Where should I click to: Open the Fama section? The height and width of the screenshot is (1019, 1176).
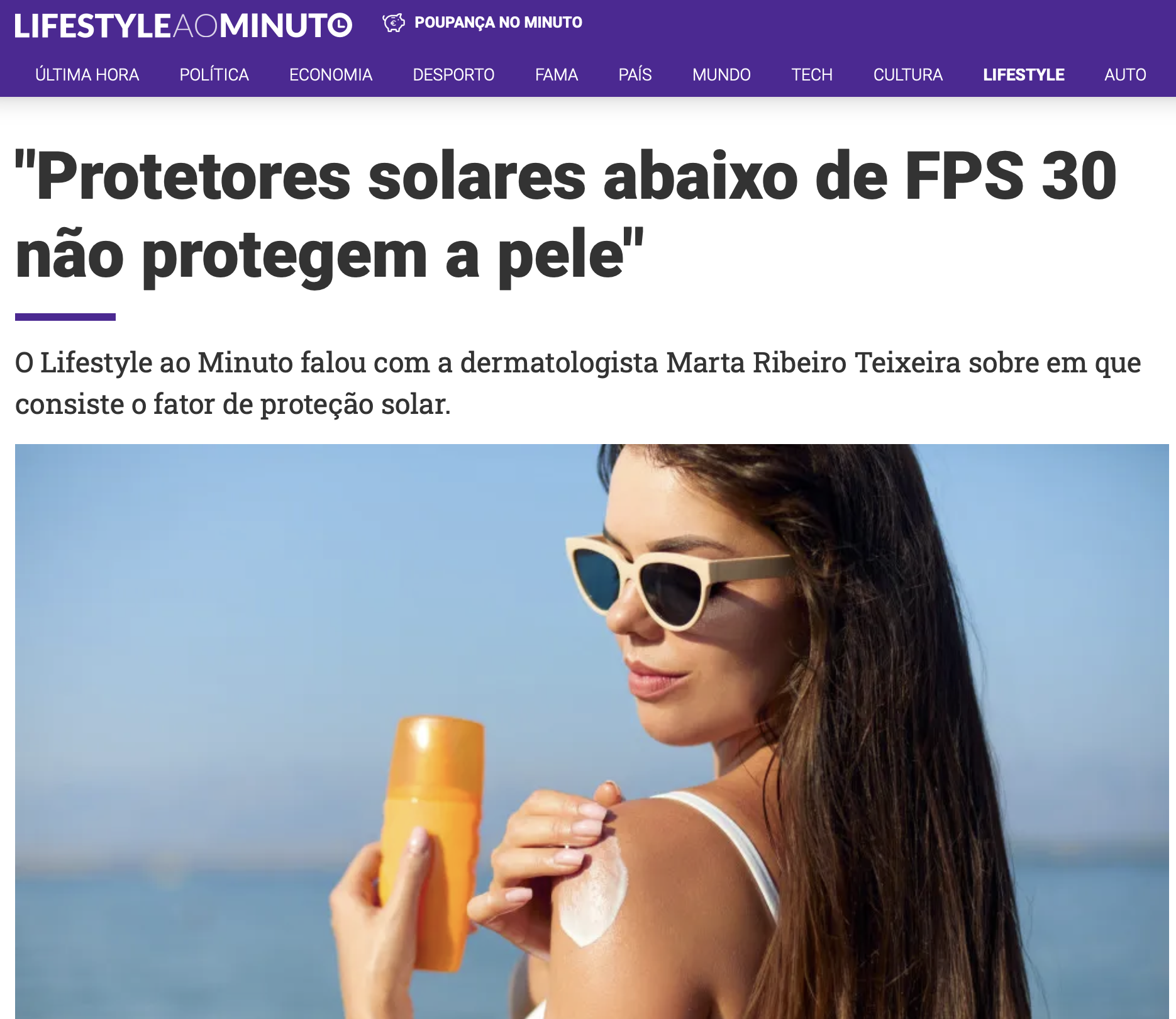[557, 75]
